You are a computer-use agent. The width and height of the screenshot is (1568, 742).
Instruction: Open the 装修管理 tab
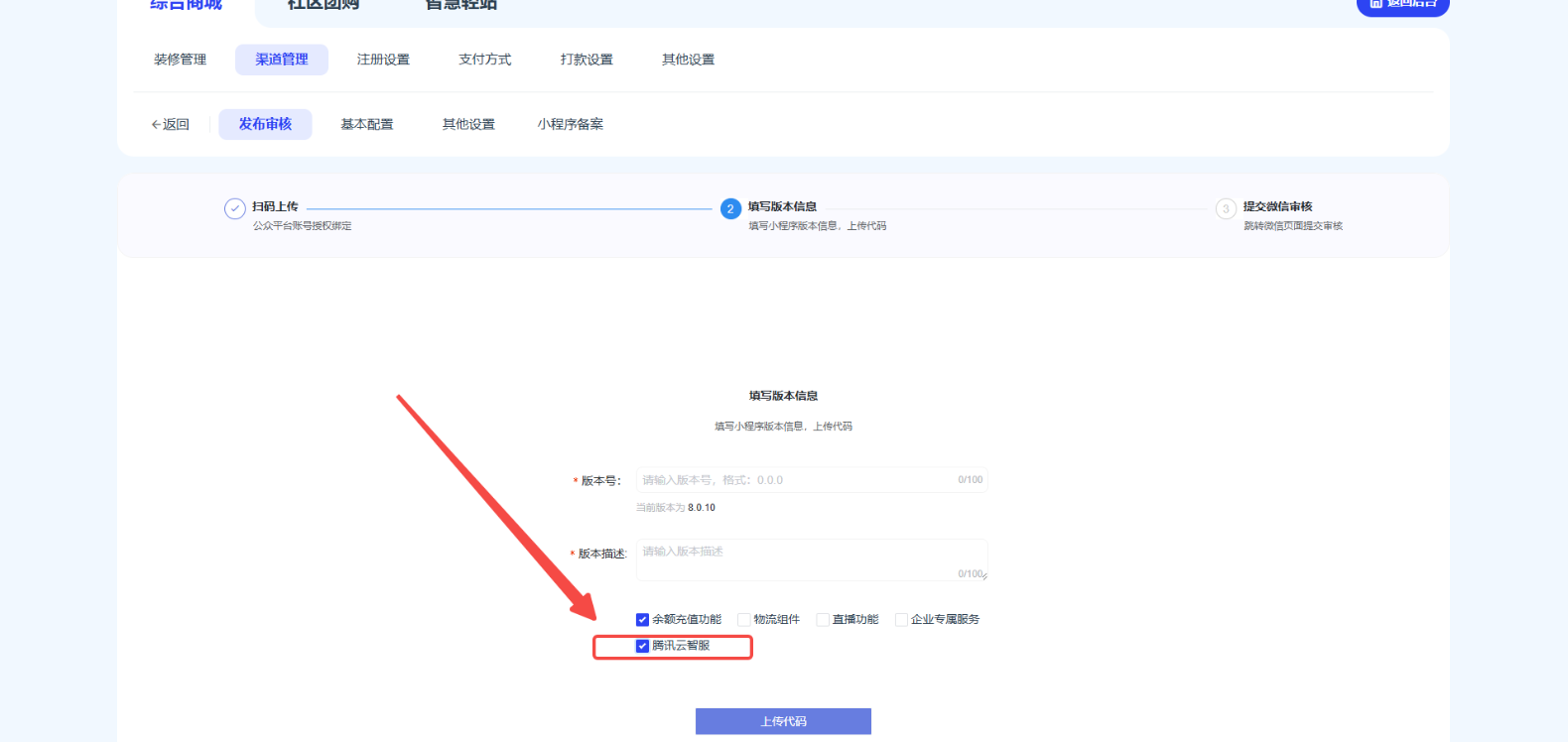coord(180,60)
